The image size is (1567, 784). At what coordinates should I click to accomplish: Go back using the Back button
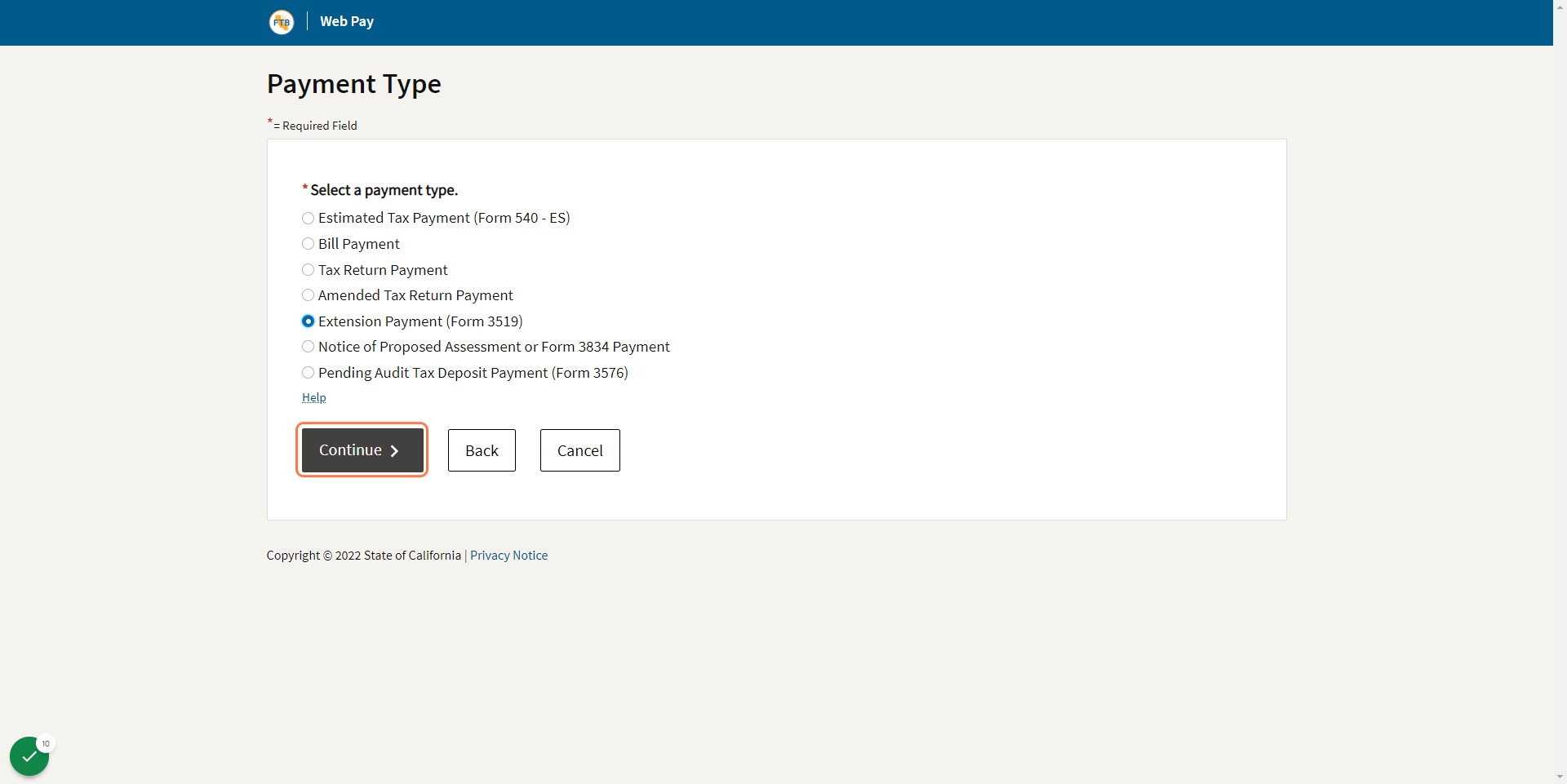click(482, 450)
